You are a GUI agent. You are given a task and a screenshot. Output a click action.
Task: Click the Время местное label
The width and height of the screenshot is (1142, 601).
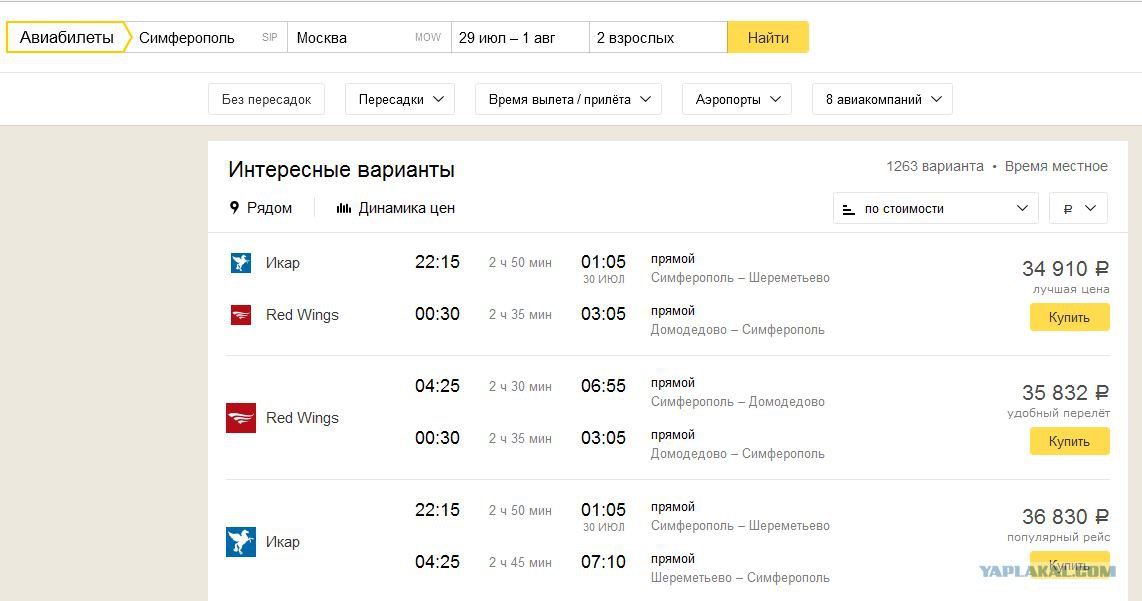1056,166
